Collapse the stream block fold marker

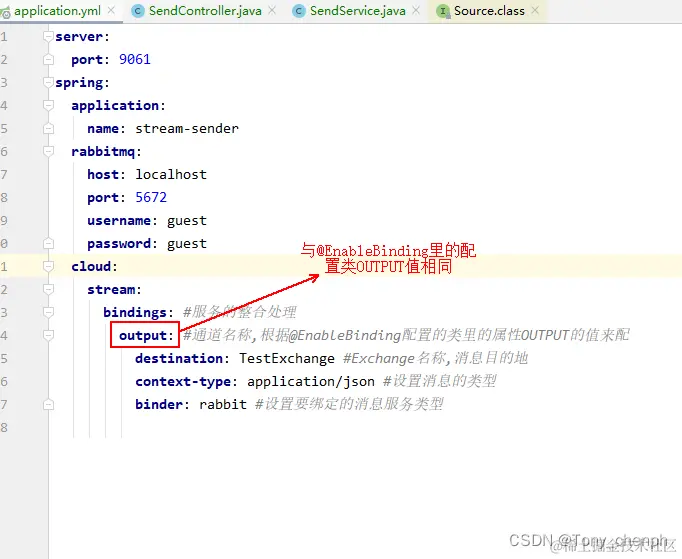pyautogui.click(x=48, y=289)
